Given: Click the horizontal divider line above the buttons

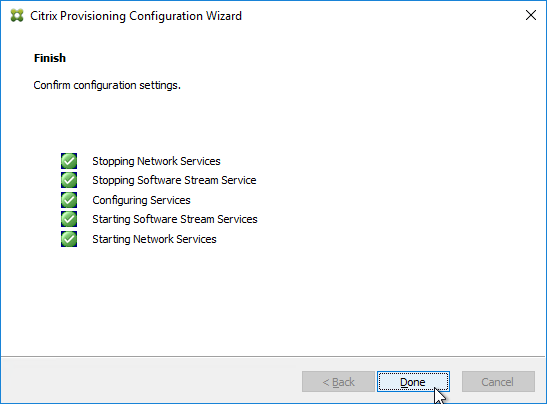Looking at the screenshot, I should pos(273,356).
